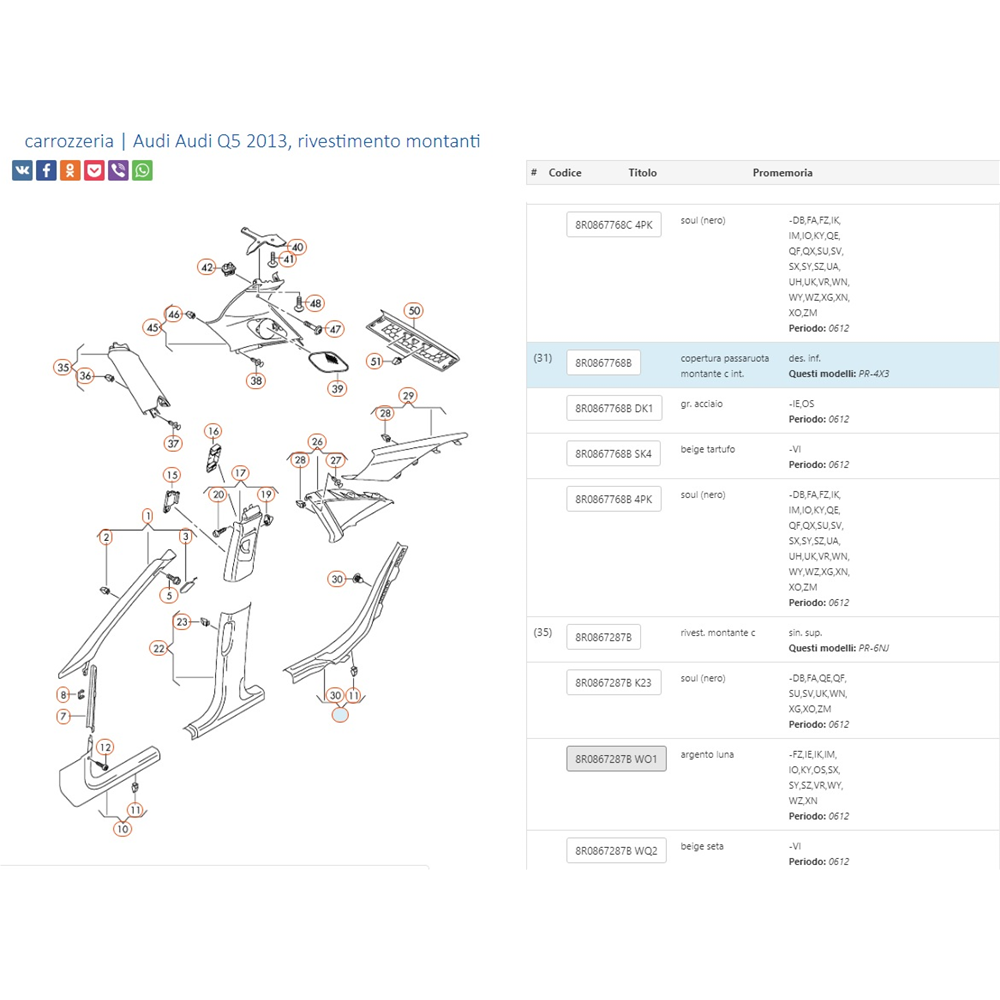Screen dimensions: 1000x1000
Task: Click diagram callout number 5
Action: click(x=168, y=596)
